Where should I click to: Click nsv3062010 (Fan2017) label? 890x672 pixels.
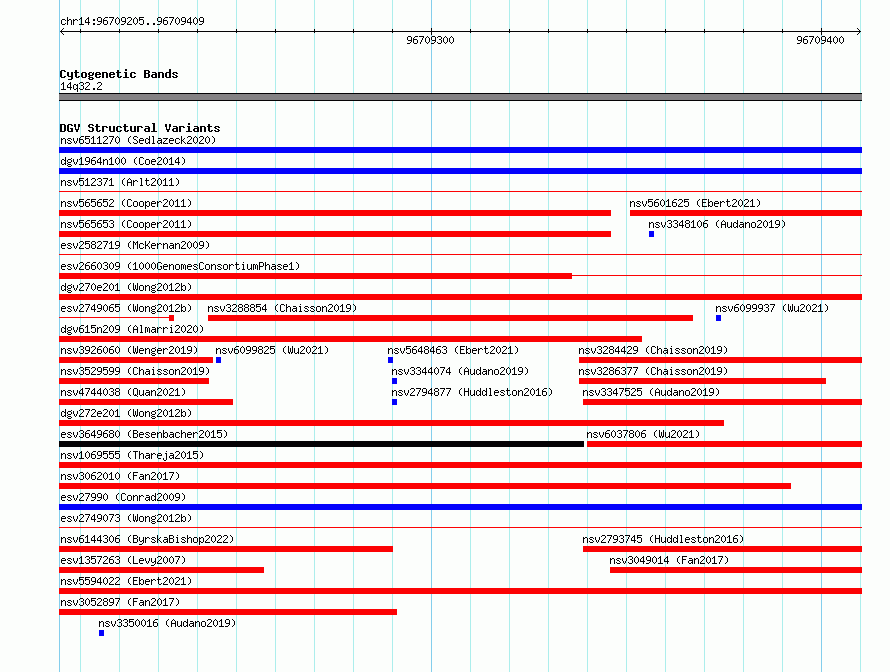click(120, 476)
